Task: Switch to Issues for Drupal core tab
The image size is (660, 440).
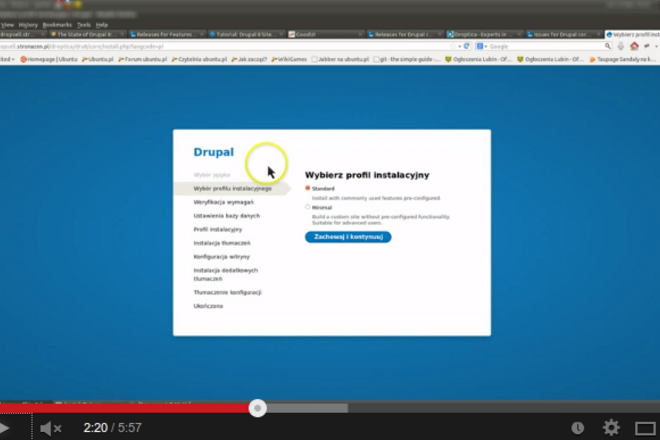Action: (x=564, y=35)
